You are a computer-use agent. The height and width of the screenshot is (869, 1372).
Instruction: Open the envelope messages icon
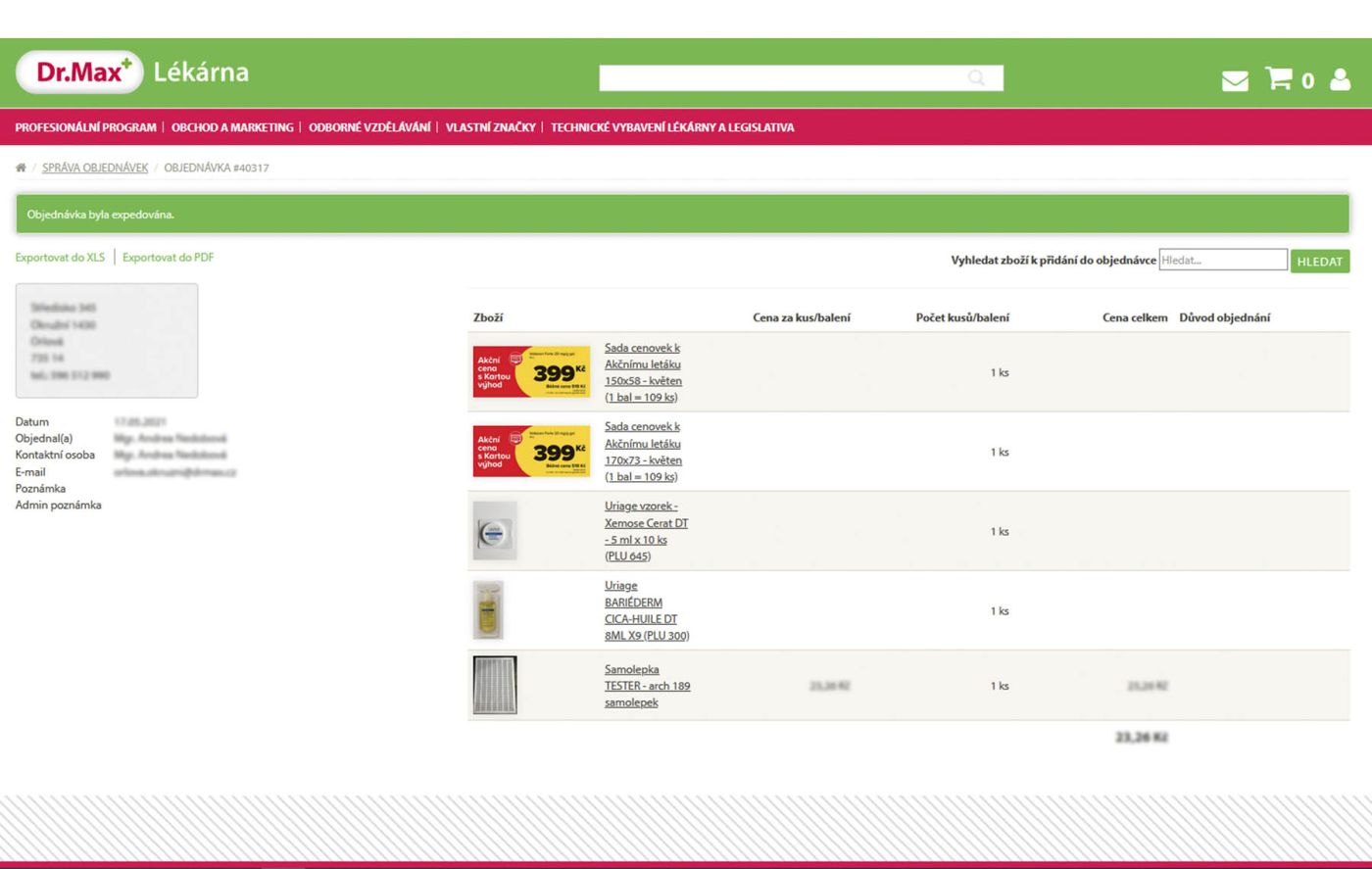pos(1235,80)
